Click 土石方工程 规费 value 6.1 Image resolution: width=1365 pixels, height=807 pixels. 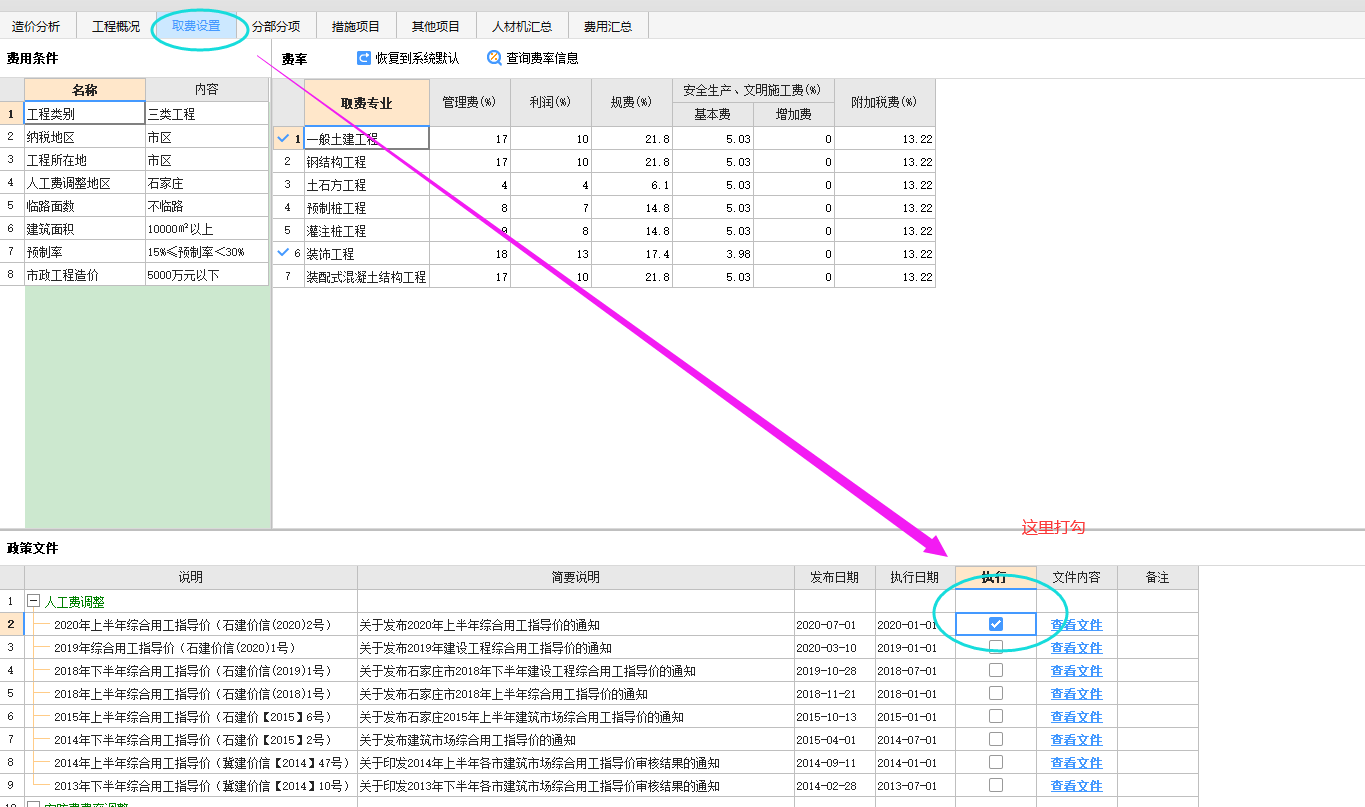[632, 184]
